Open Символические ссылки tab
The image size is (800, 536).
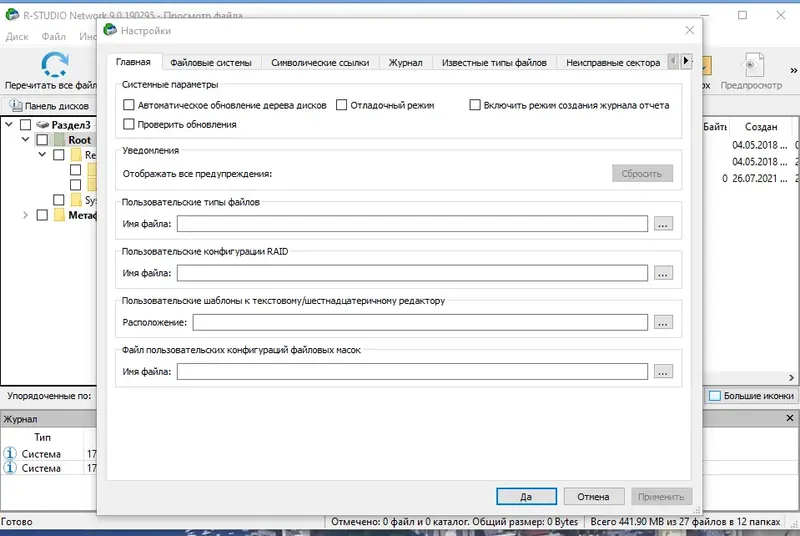tap(320, 63)
